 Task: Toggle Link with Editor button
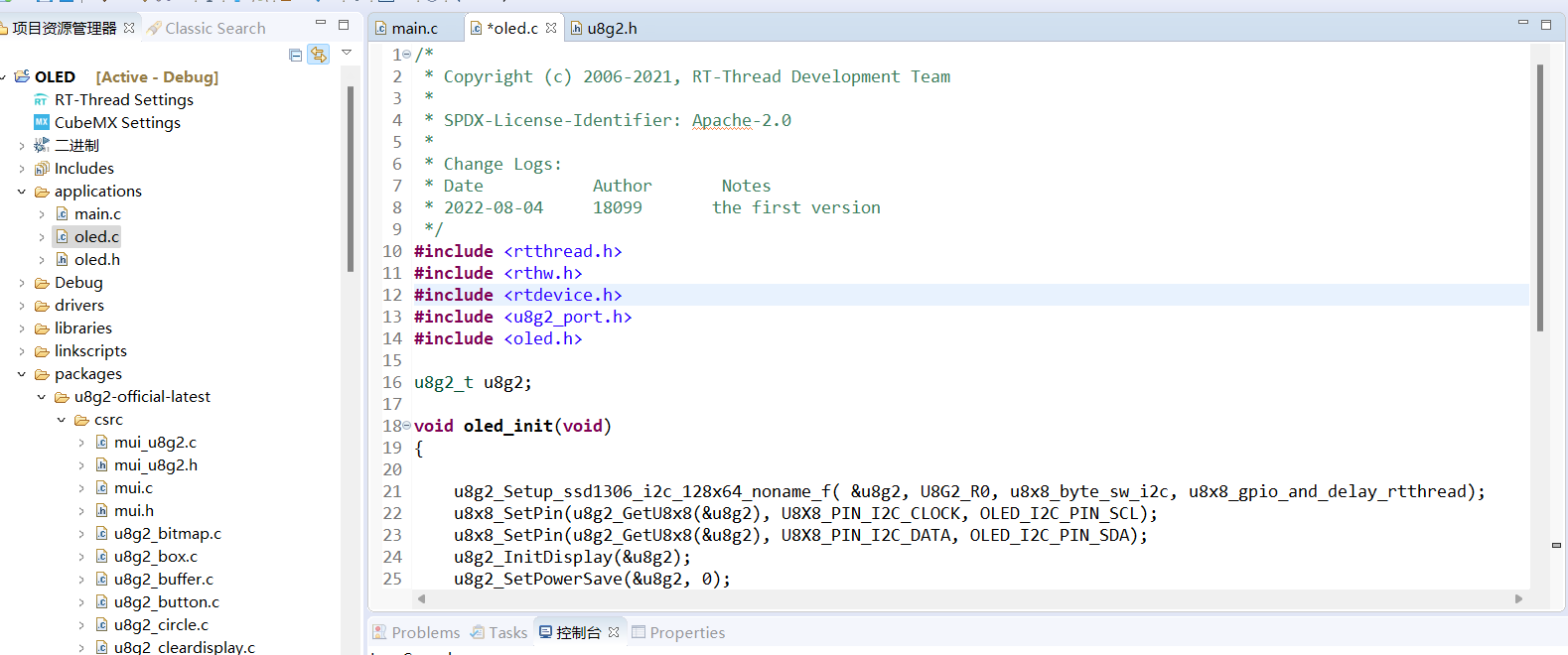[x=318, y=55]
